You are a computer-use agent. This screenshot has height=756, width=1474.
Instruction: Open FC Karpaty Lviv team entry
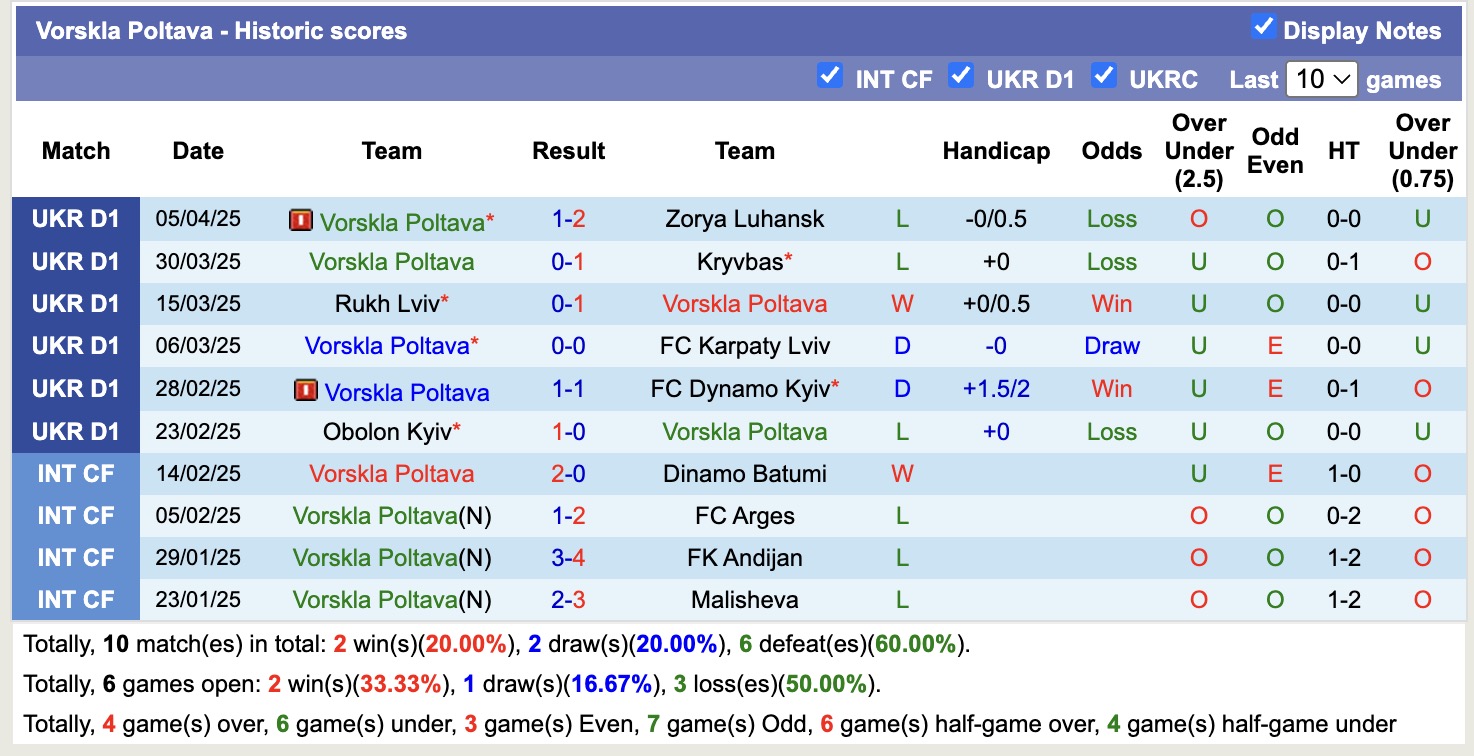pyautogui.click(x=745, y=345)
